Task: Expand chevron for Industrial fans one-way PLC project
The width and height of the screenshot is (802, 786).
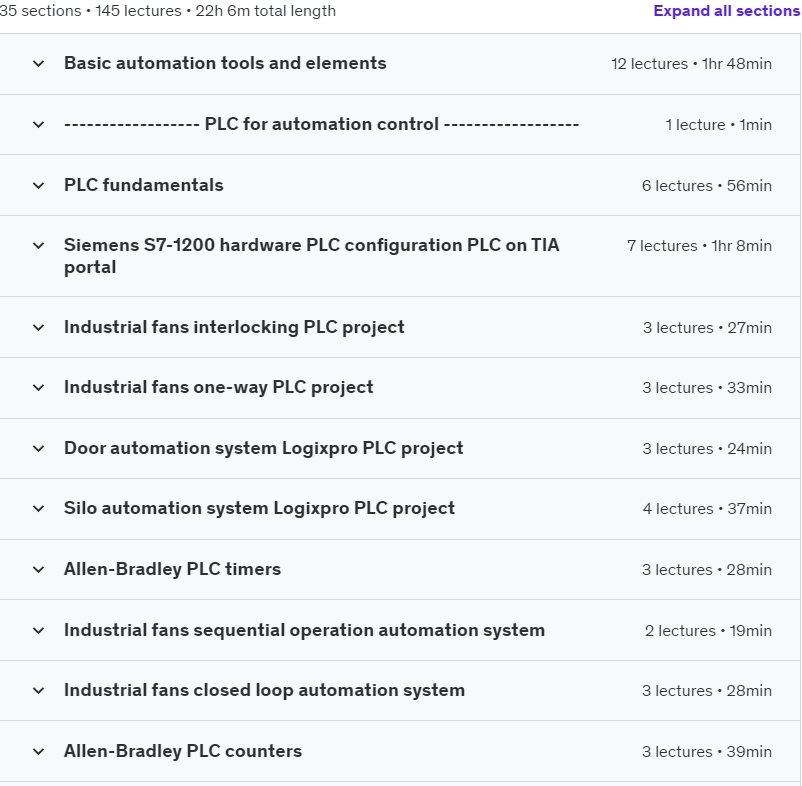Action: [39, 388]
